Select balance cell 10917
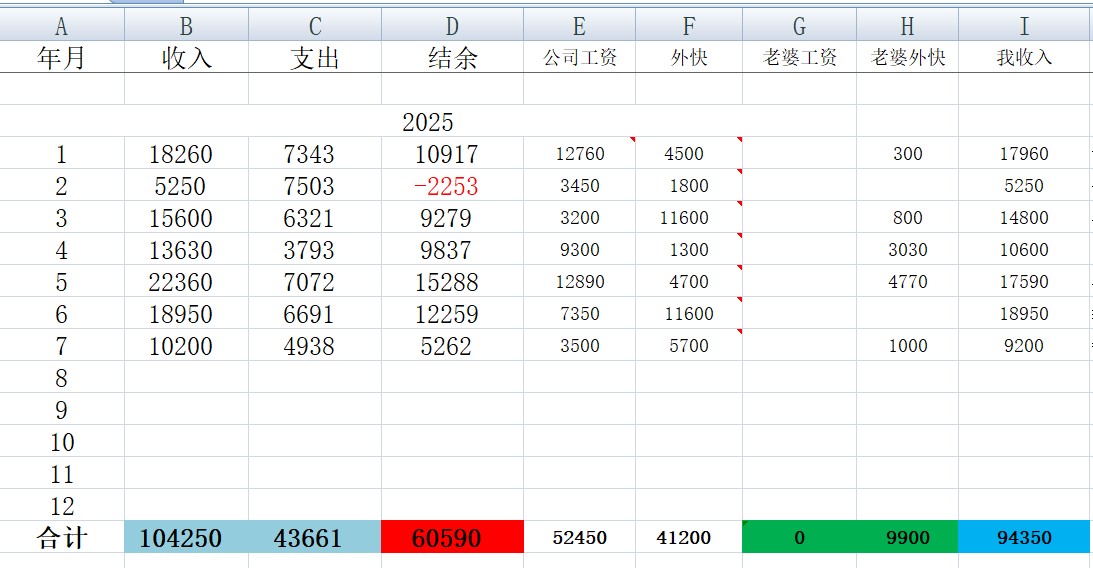This screenshot has height=568, width=1093. coord(452,153)
